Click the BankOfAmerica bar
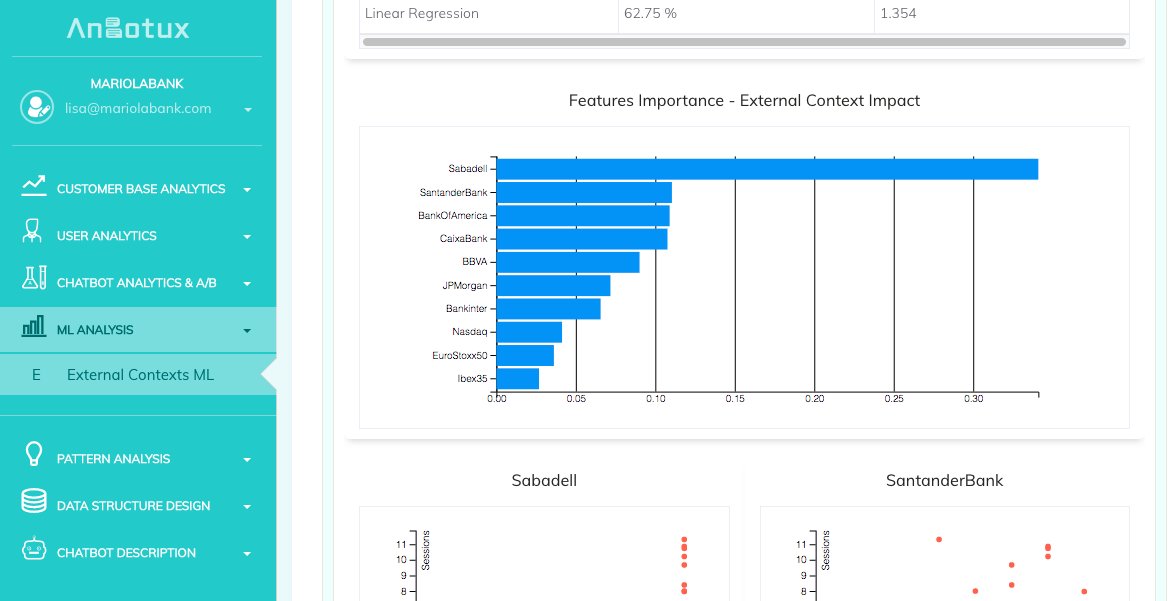This screenshot has height=601, width=1173. [583, 216]
